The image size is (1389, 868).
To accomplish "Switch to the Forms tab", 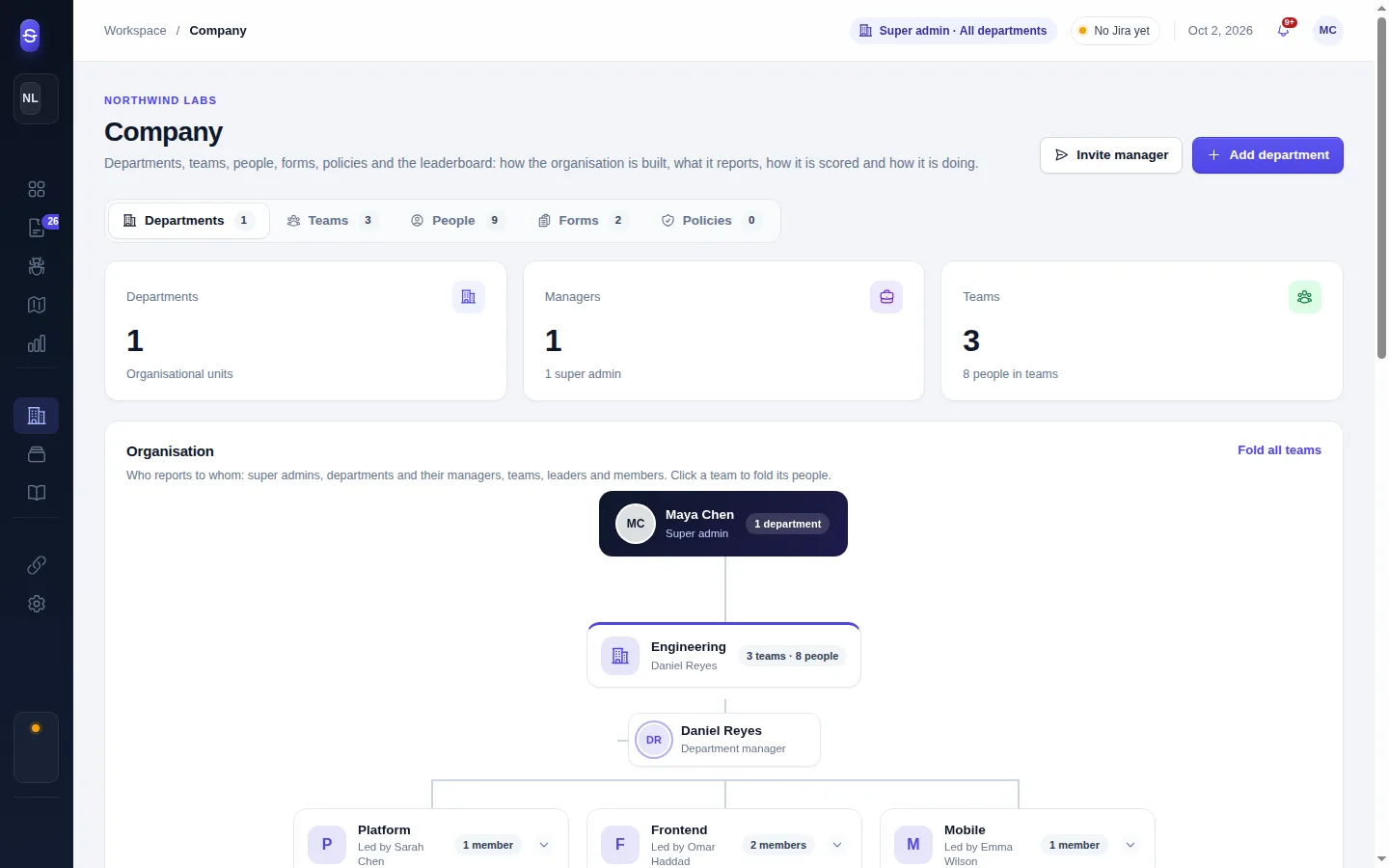I will [583, 221].
